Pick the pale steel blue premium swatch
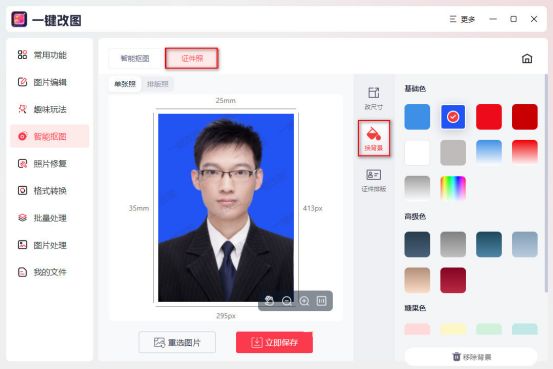The image size is (553, 369). pos(525,244)
